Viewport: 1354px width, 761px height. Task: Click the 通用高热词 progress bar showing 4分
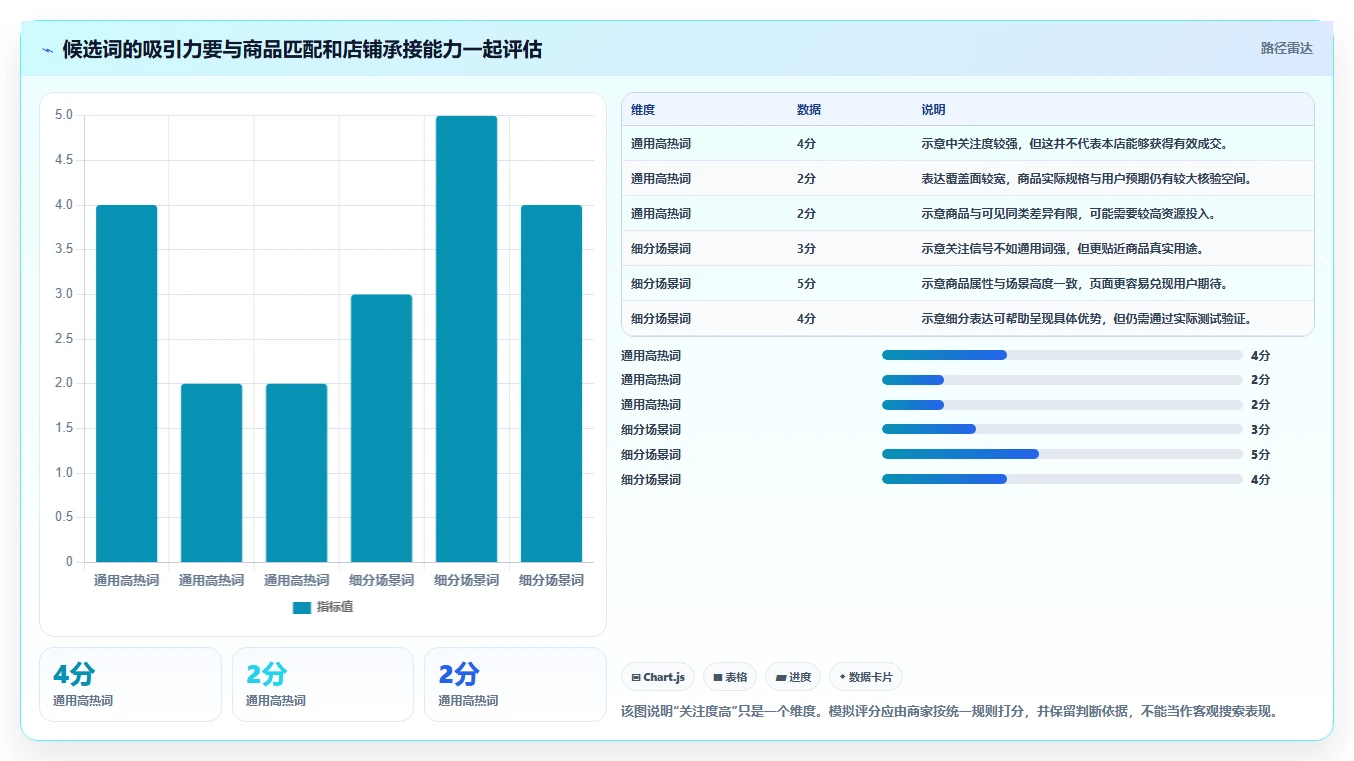point(1062,355)
